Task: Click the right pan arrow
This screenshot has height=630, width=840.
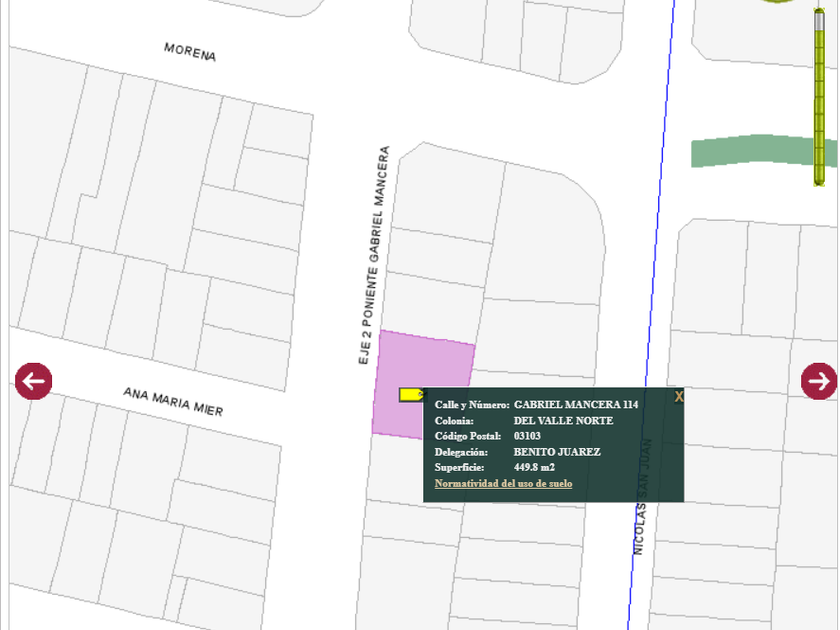Action: click(819, 381)
